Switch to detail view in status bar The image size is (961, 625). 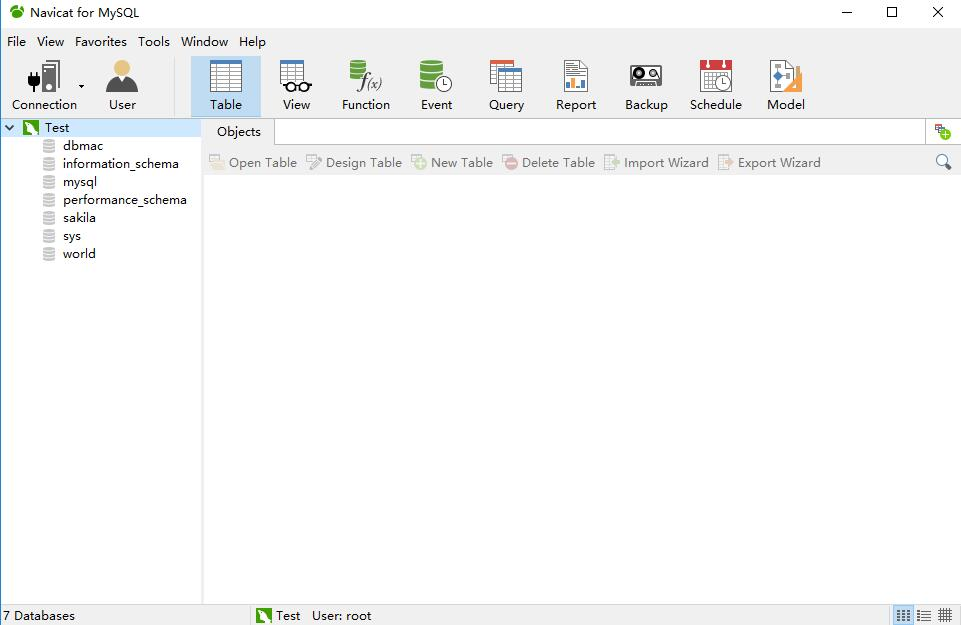[x=945, y=615]
